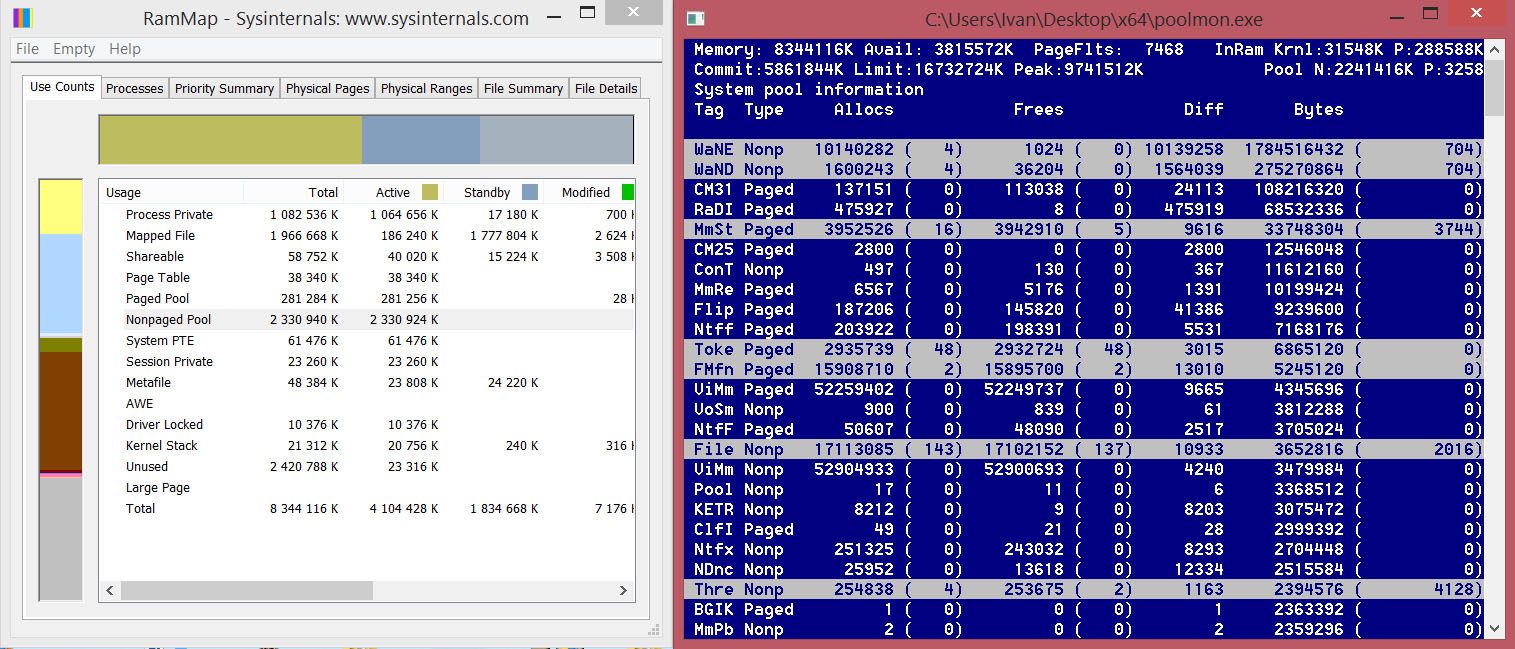Click the right arrow of RamMap horizontal scrollbar

pyautogui.click(x=625, y=591)
